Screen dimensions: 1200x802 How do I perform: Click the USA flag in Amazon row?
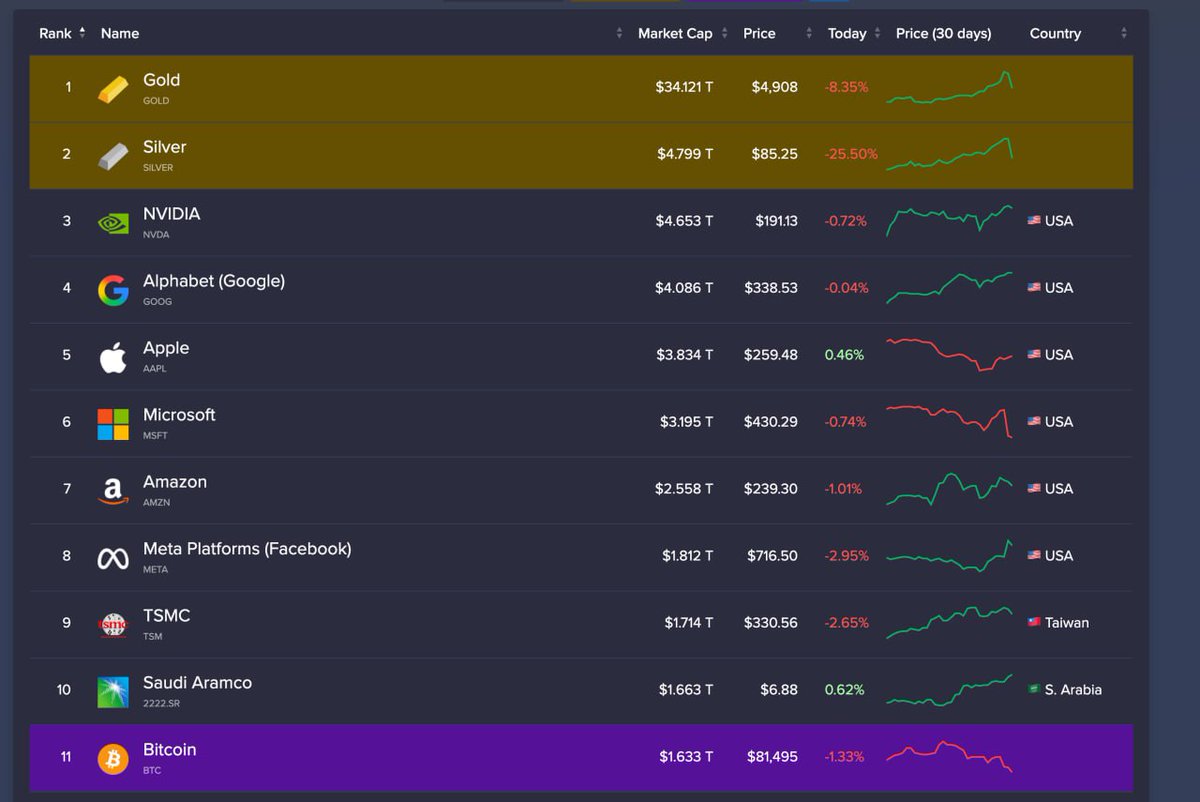(1034, 489)
